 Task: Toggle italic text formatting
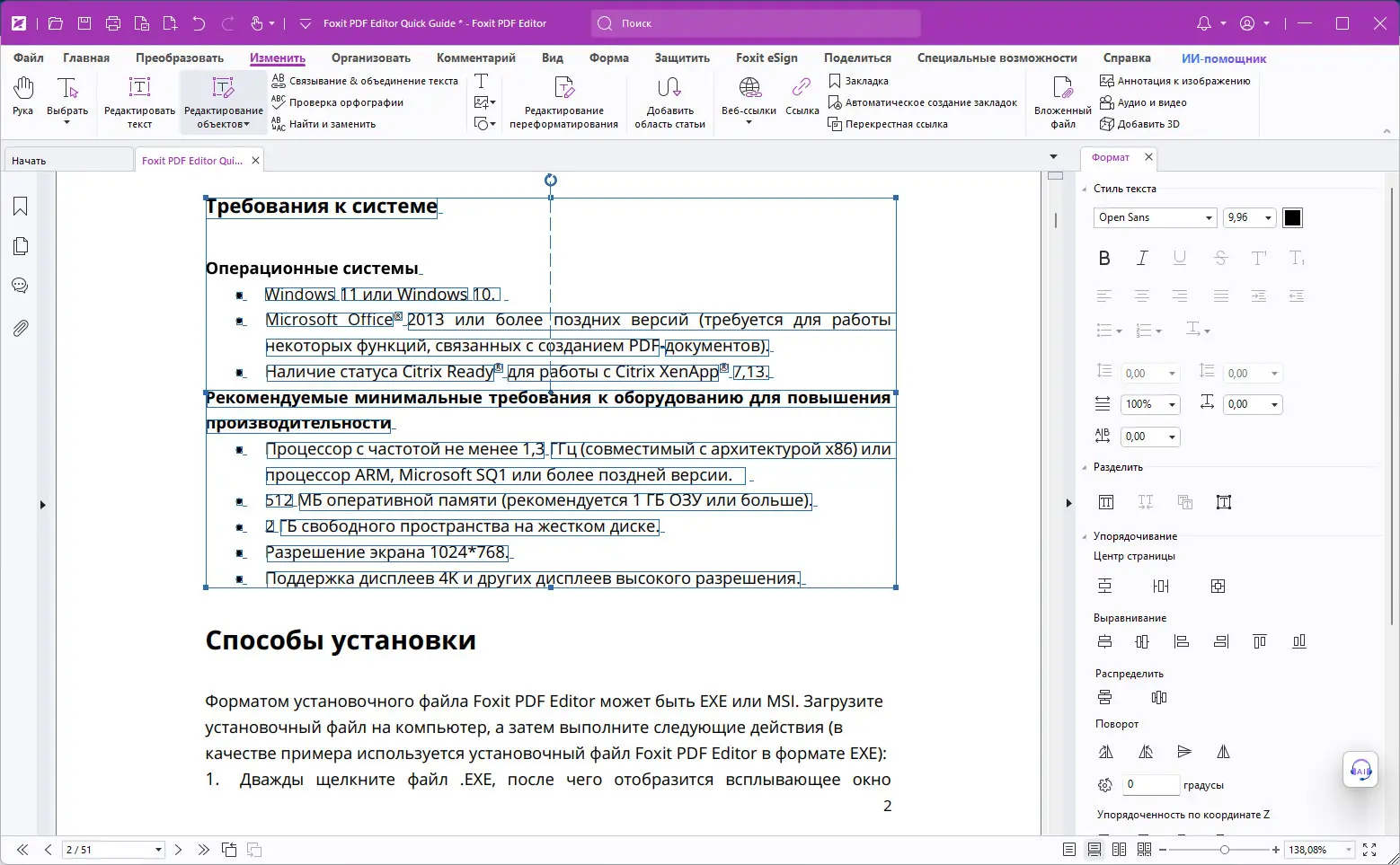(1142, 259)
